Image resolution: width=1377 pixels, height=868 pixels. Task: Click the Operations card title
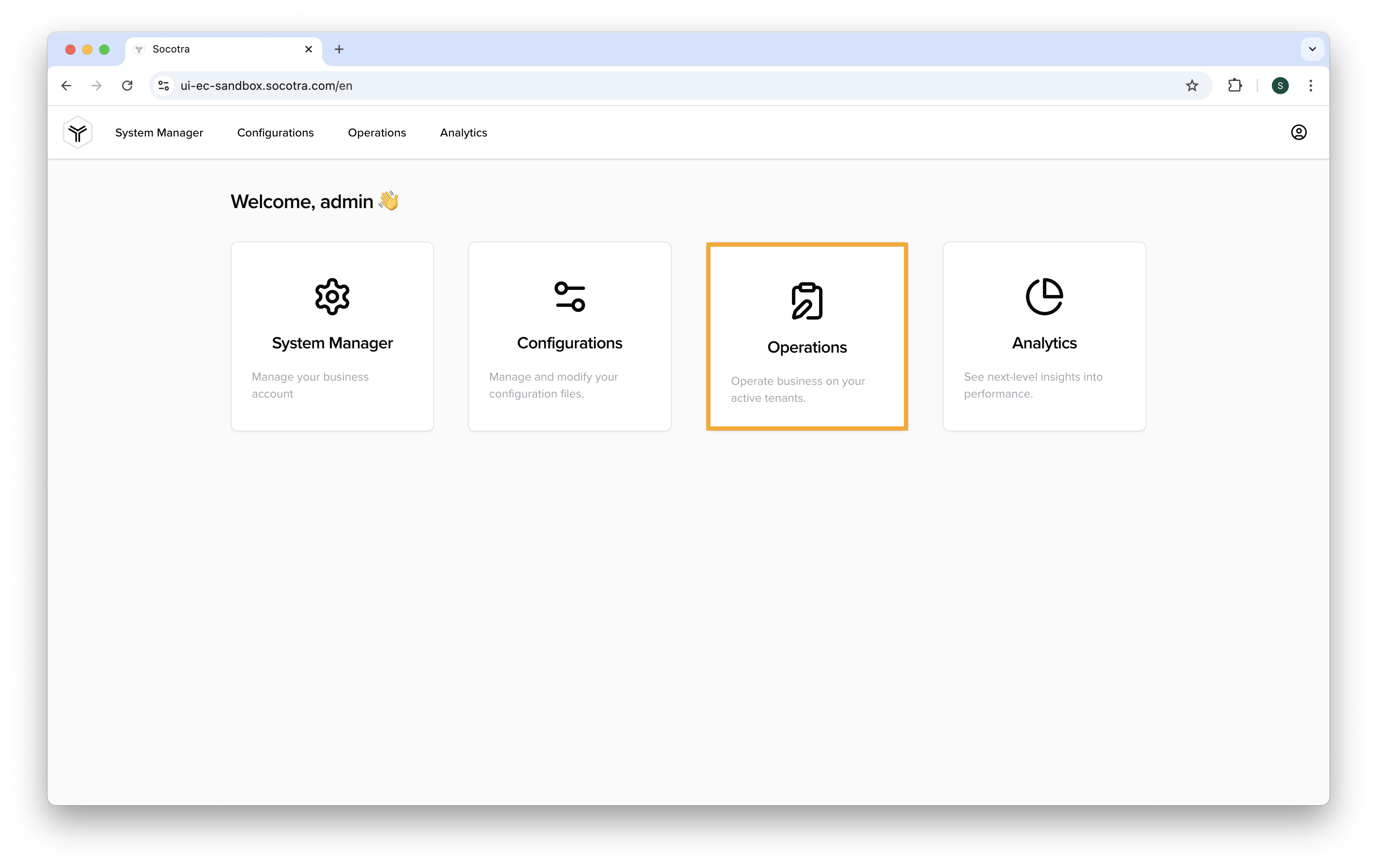point(807,347)
